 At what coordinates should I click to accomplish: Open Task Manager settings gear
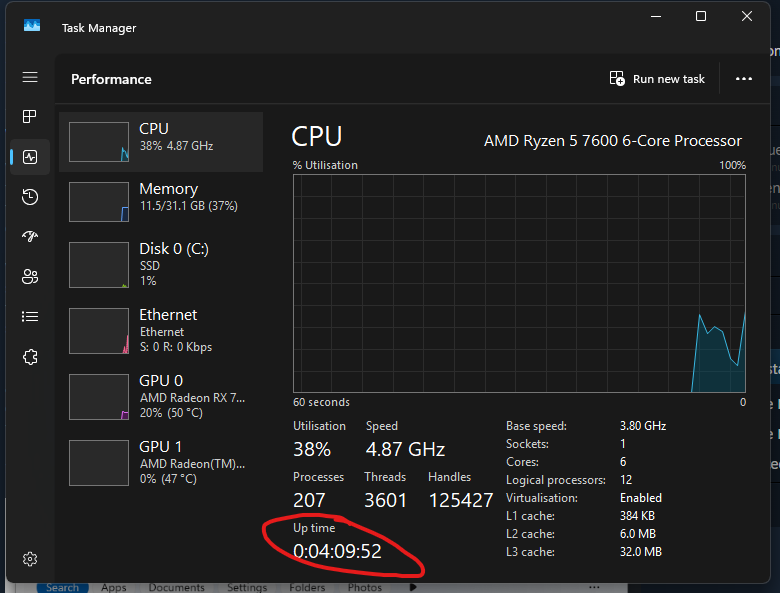30,559
